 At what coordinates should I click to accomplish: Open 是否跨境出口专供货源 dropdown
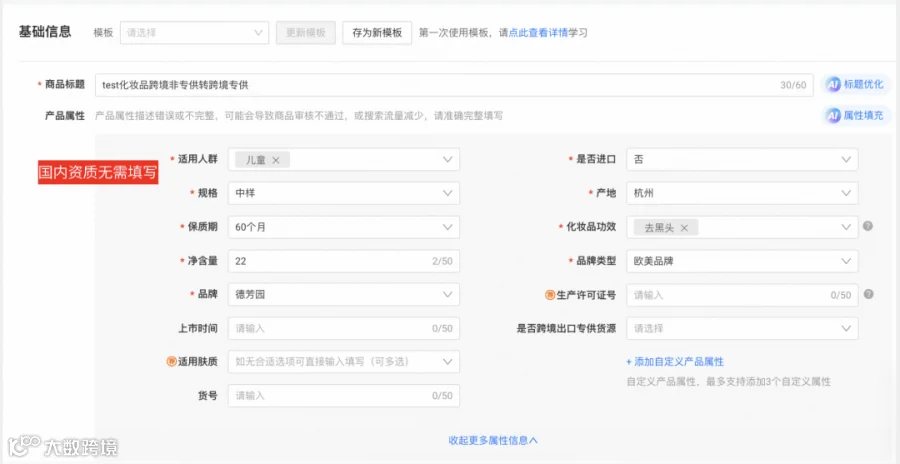point(742,328)
